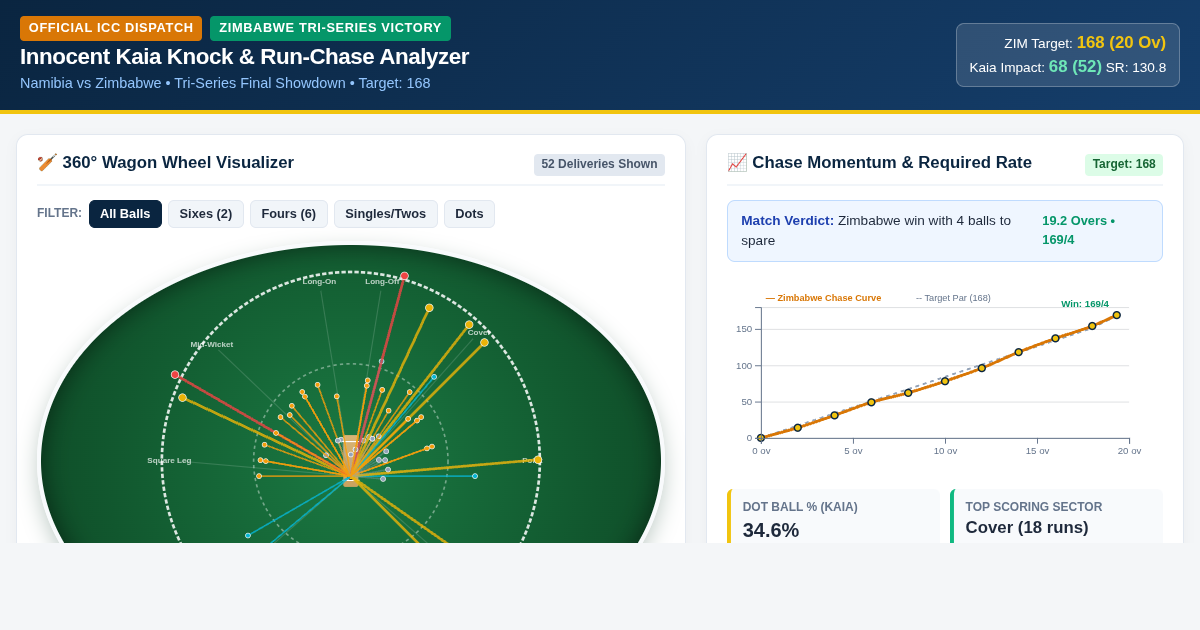Click the red six marker near Mid-Wicket
The height and width of the screenshot is (630, 1200).
coord(175,375)
